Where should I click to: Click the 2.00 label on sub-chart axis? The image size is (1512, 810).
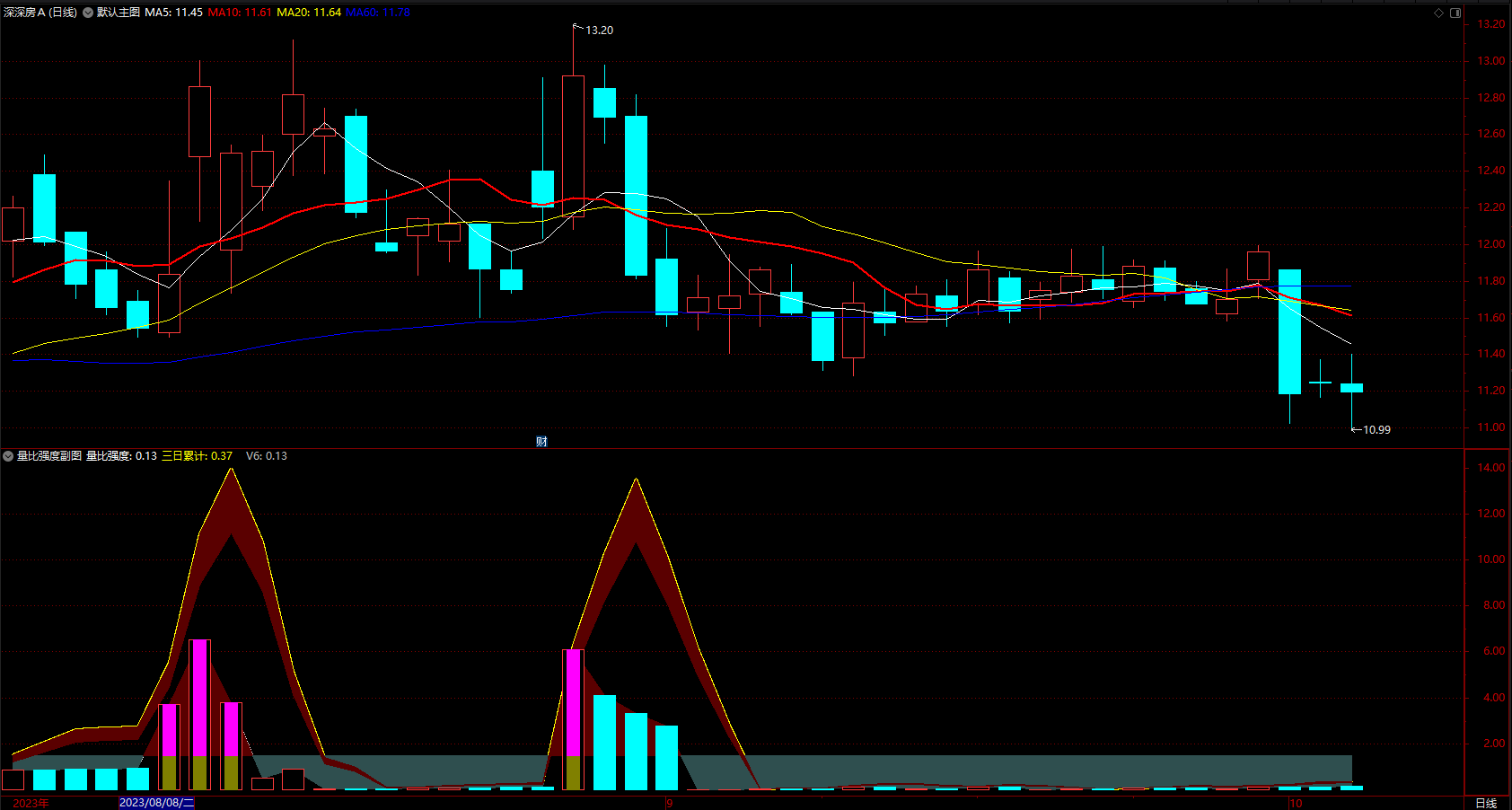pos(1494,744)
